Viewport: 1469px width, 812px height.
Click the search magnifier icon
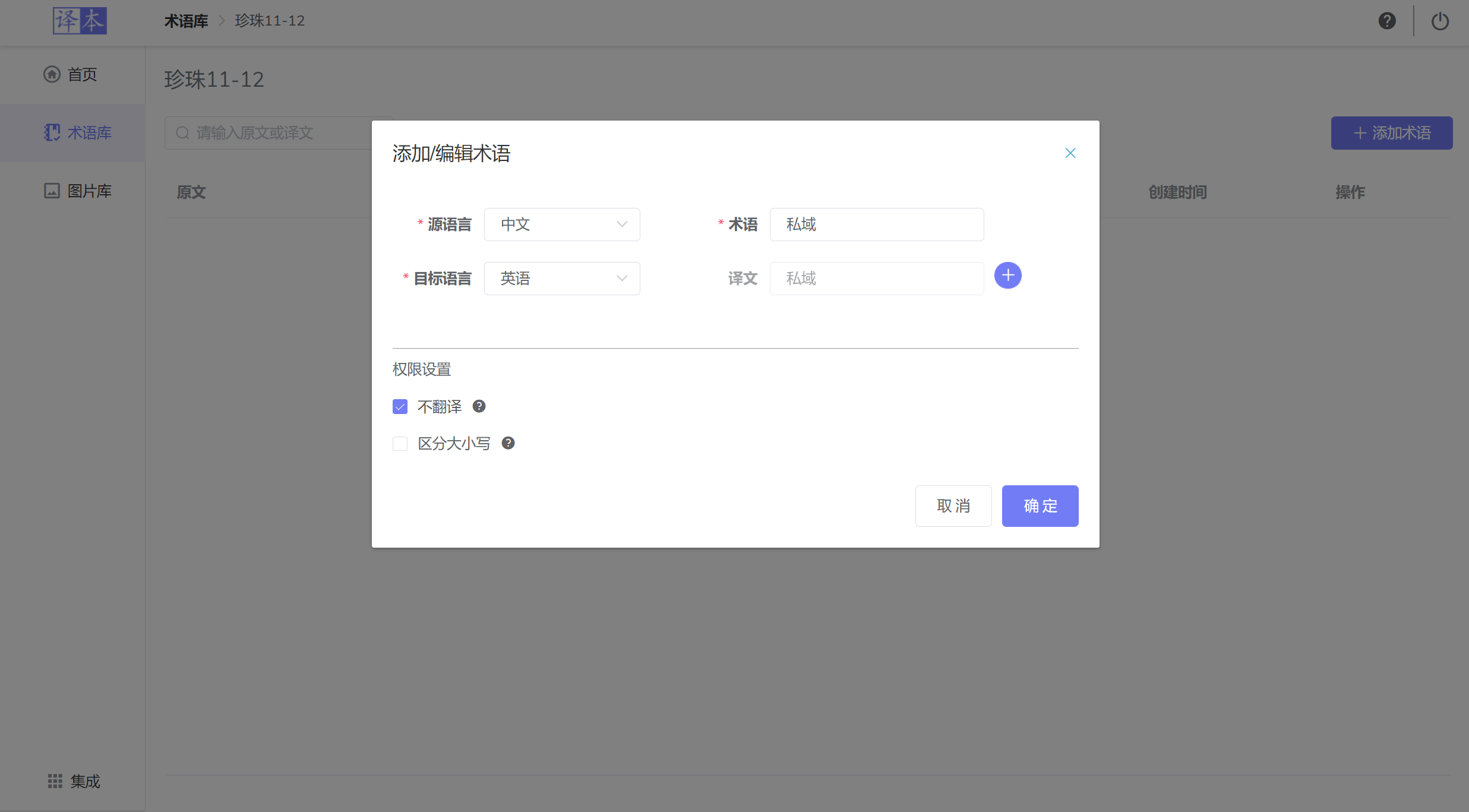point(182,133)
